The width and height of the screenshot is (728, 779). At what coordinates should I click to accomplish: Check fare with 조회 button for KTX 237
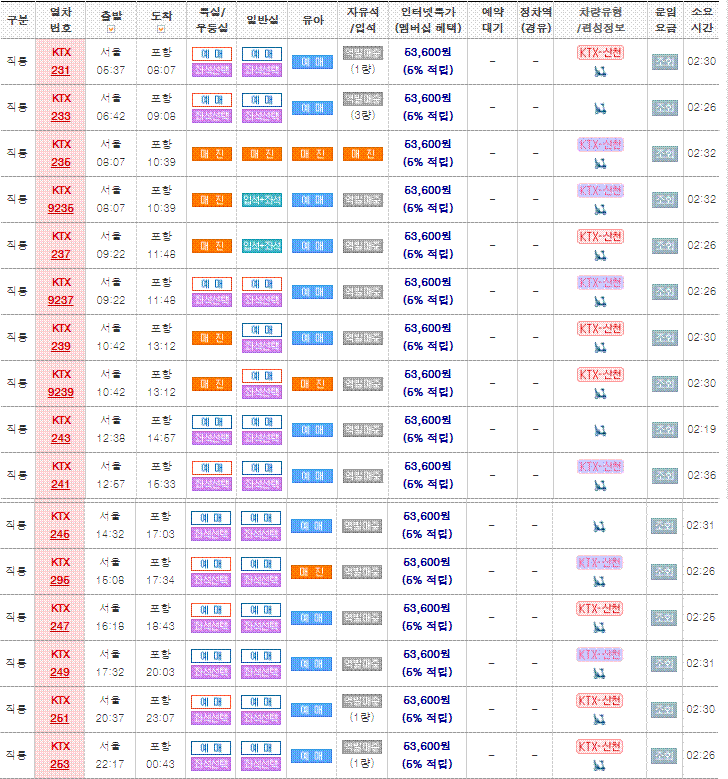pyautogui.click(x=665, y=246)
